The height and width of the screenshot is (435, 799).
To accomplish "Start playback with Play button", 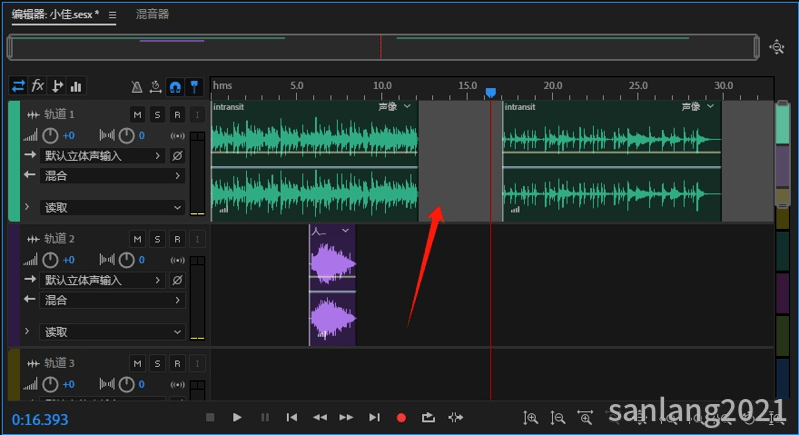I will tap(237, 417).
